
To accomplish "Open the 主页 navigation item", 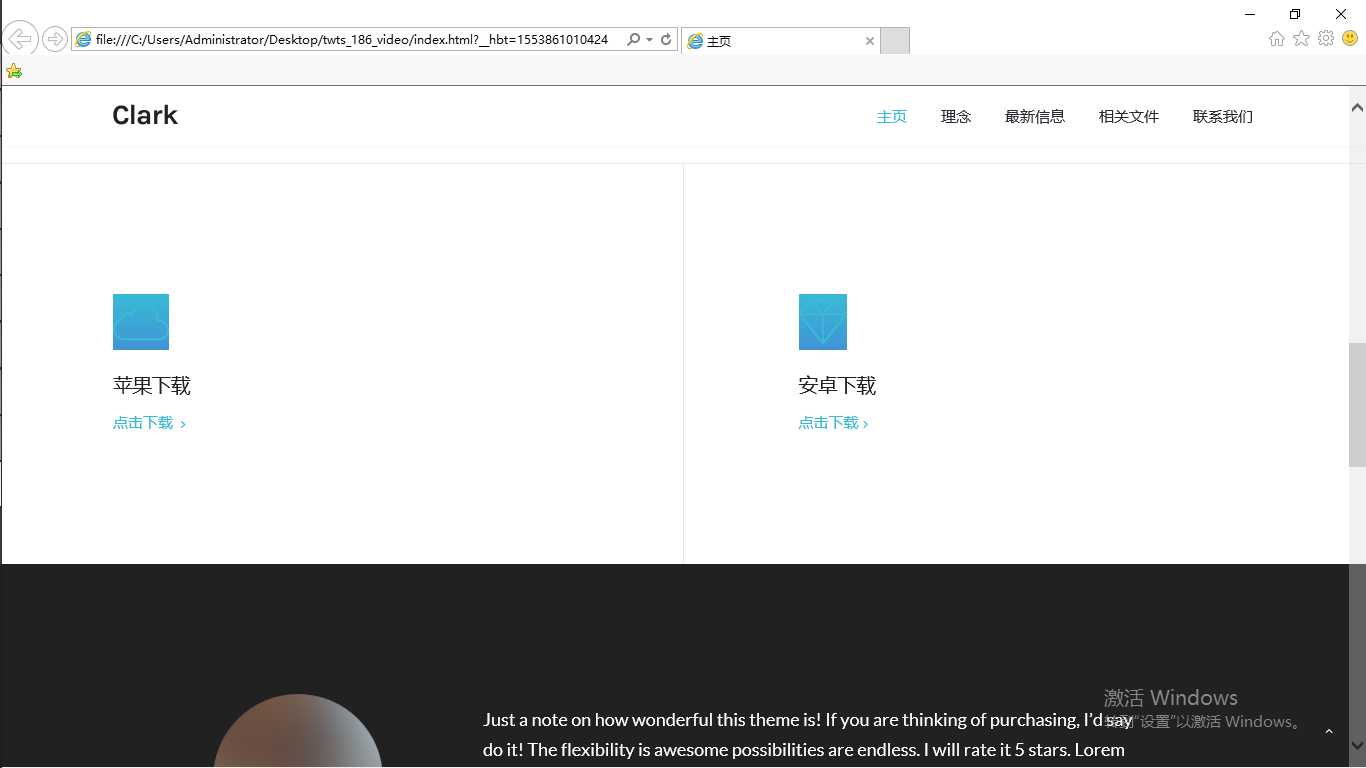I will (x=892, y=116).
